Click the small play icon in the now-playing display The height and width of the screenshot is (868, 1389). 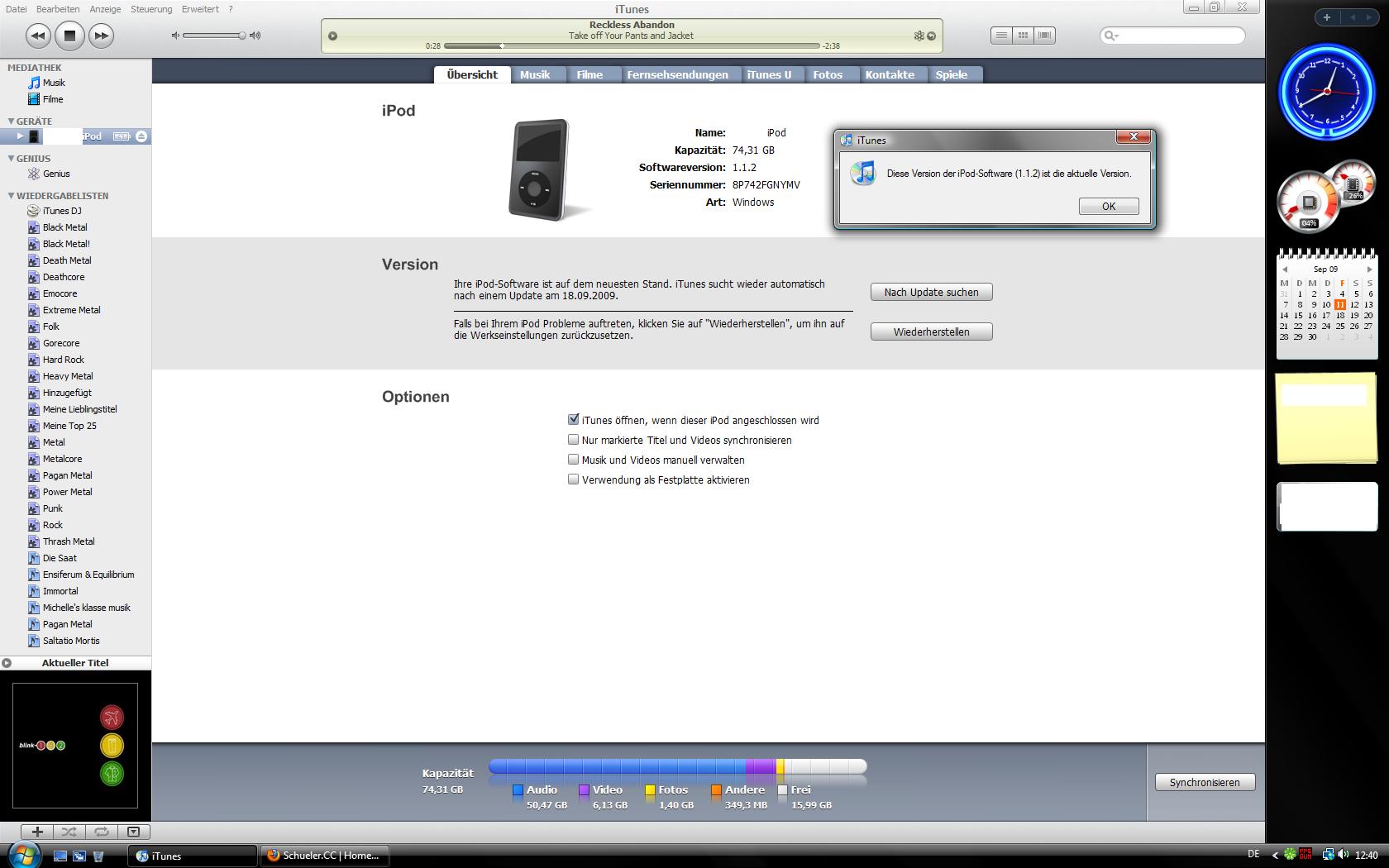(332, 36)
